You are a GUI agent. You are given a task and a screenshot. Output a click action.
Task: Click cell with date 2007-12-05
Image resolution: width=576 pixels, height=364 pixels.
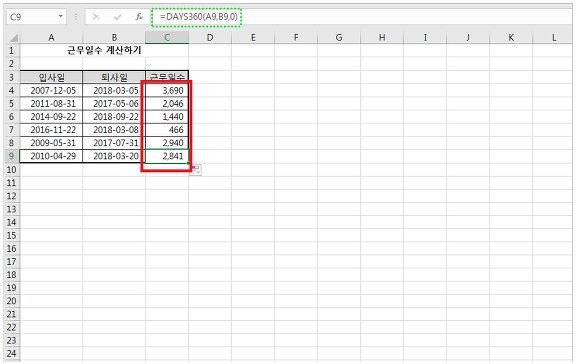(x=51, y=90)
